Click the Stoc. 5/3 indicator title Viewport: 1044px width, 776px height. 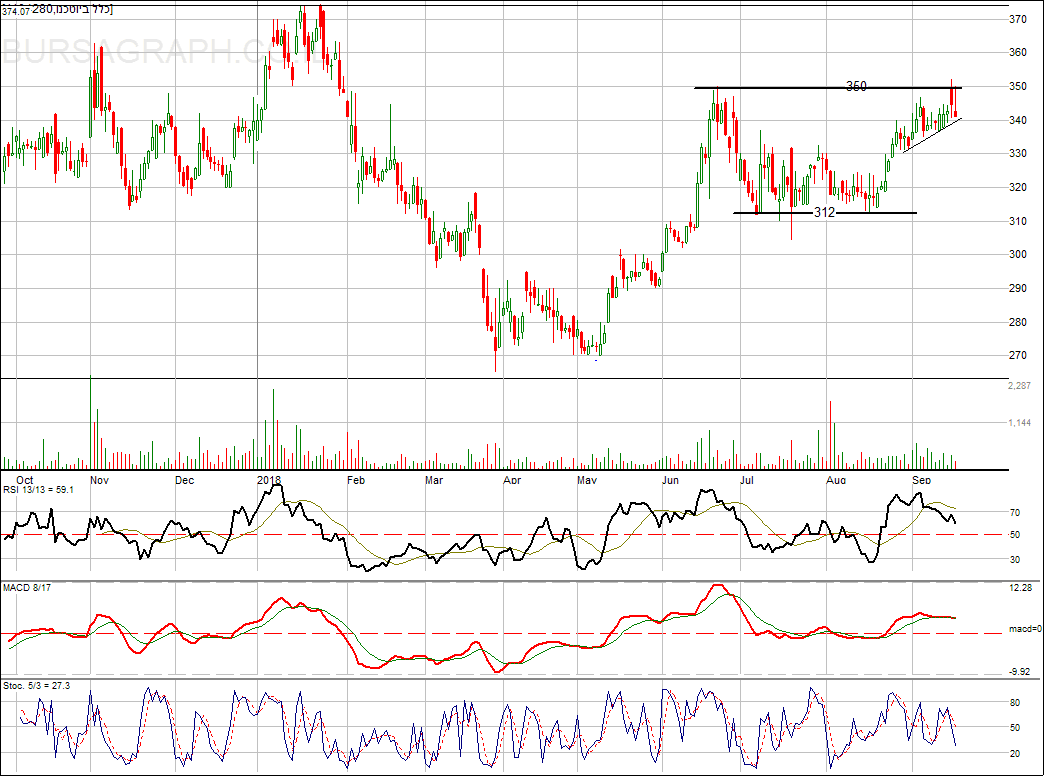click(29, 686)
